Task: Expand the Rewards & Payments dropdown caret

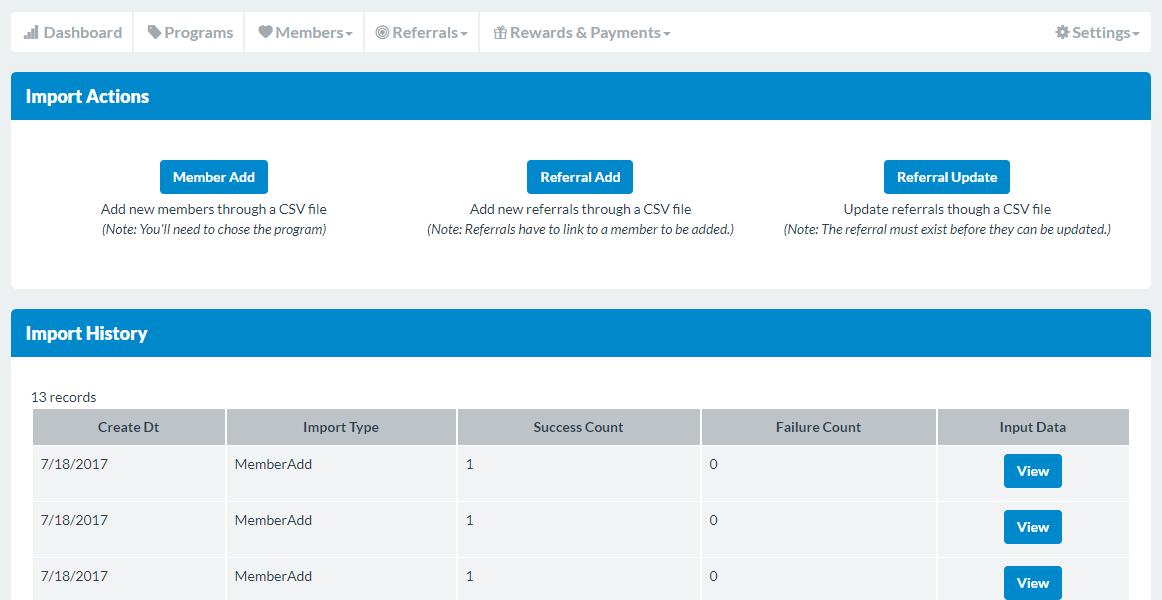Action: tap(667, 34)
